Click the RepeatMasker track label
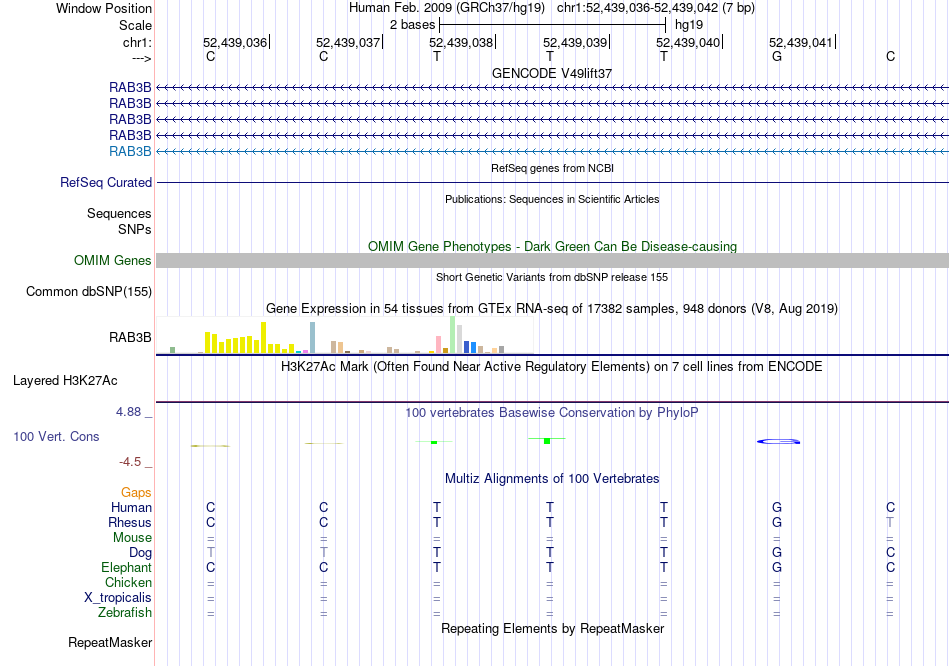Image resolution: width=950 pixels, height=666 pixels. tap(110, 642)
